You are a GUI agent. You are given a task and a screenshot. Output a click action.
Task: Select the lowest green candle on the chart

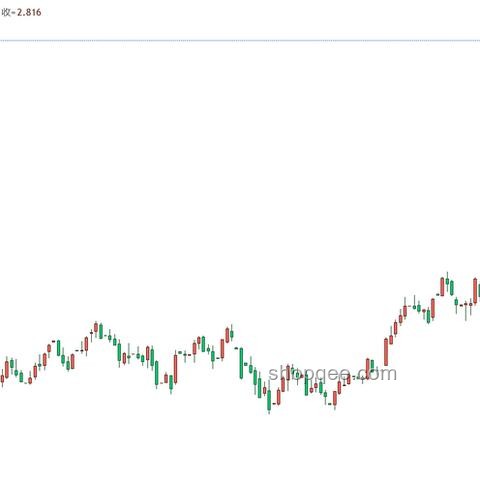pyautogui.click(x=269, y=401)
